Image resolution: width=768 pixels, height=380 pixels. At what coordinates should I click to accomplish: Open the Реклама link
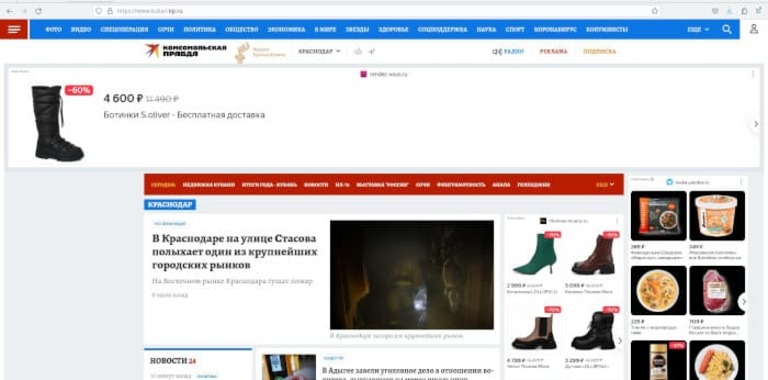[553, 51]
